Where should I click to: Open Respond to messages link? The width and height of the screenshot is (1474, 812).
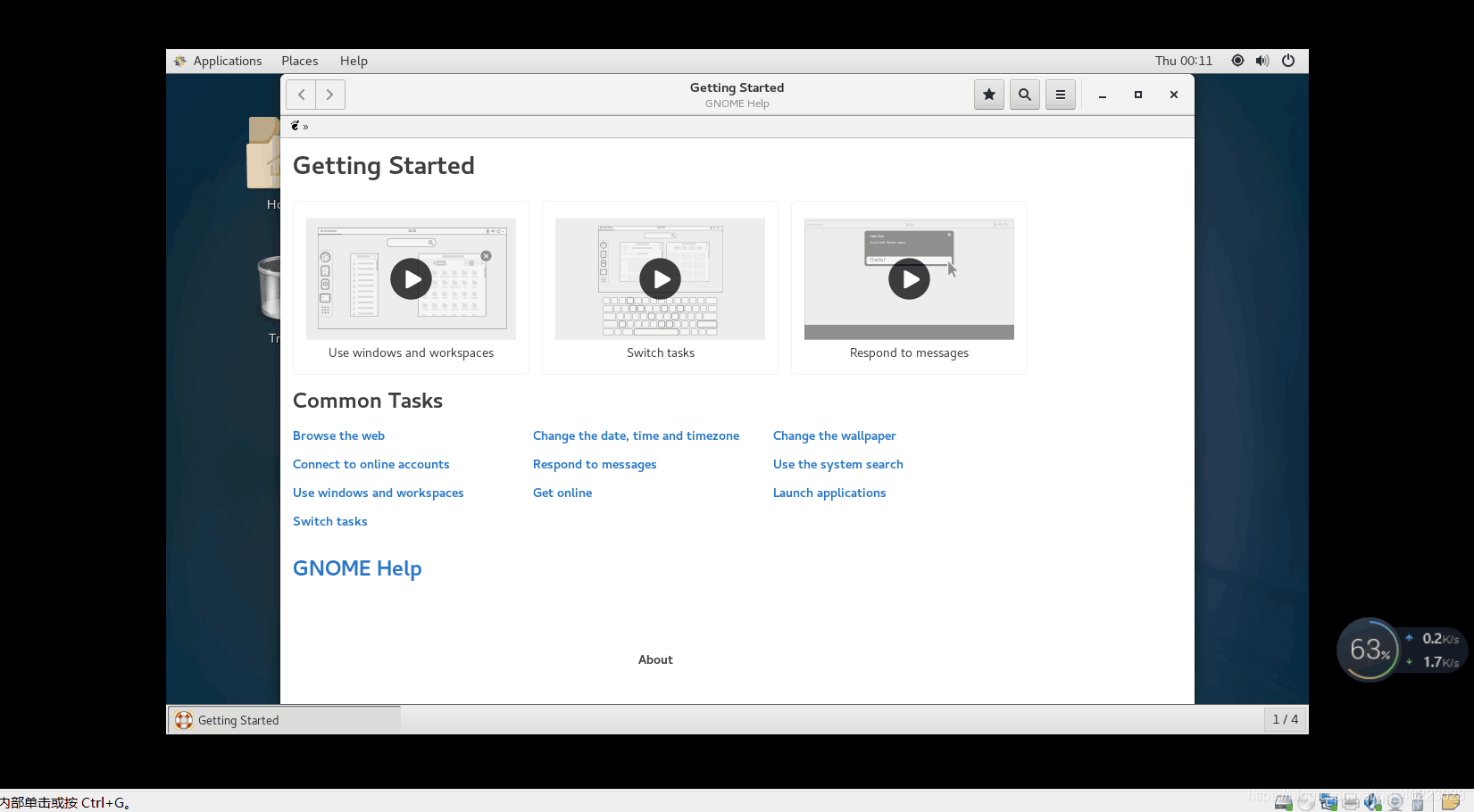(595, 464)
